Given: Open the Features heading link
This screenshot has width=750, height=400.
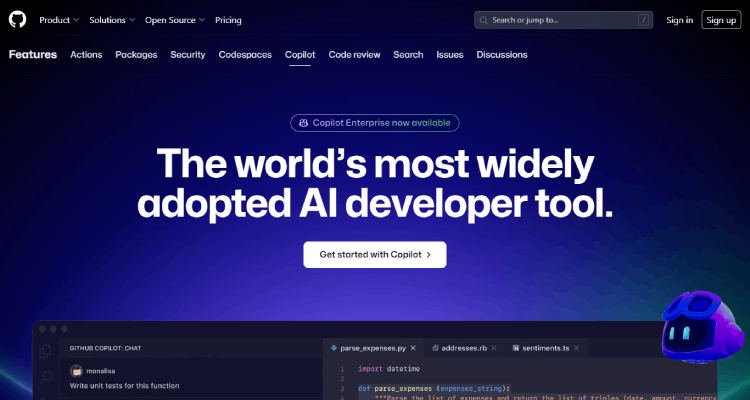Looking at the screenshot, I should 33,55.
